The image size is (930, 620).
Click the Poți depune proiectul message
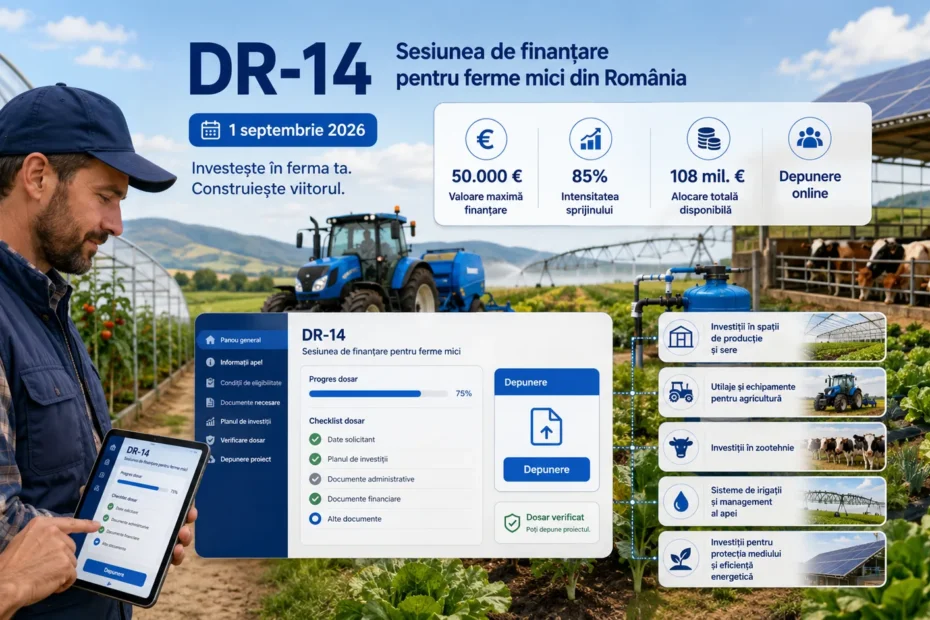tap(558, 529)
